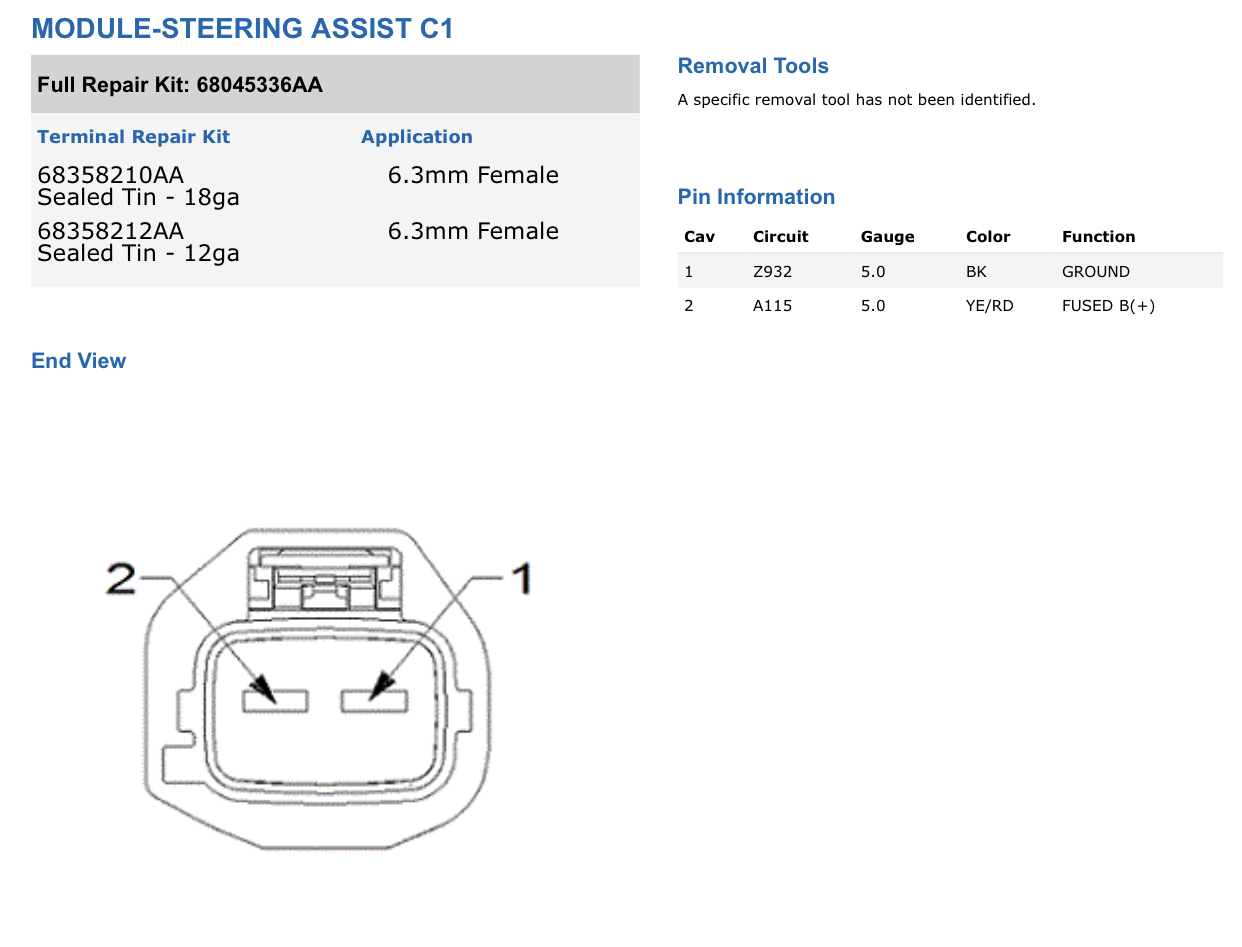This screenshot has height=947, width=1242.
Task: Click the Removal Tools heading
Action: 753,66
